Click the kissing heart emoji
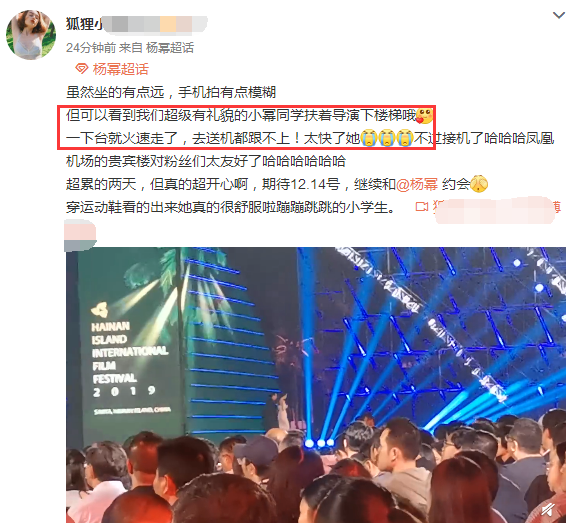This screenshot has height=523, width=573. tap(425, 116)
